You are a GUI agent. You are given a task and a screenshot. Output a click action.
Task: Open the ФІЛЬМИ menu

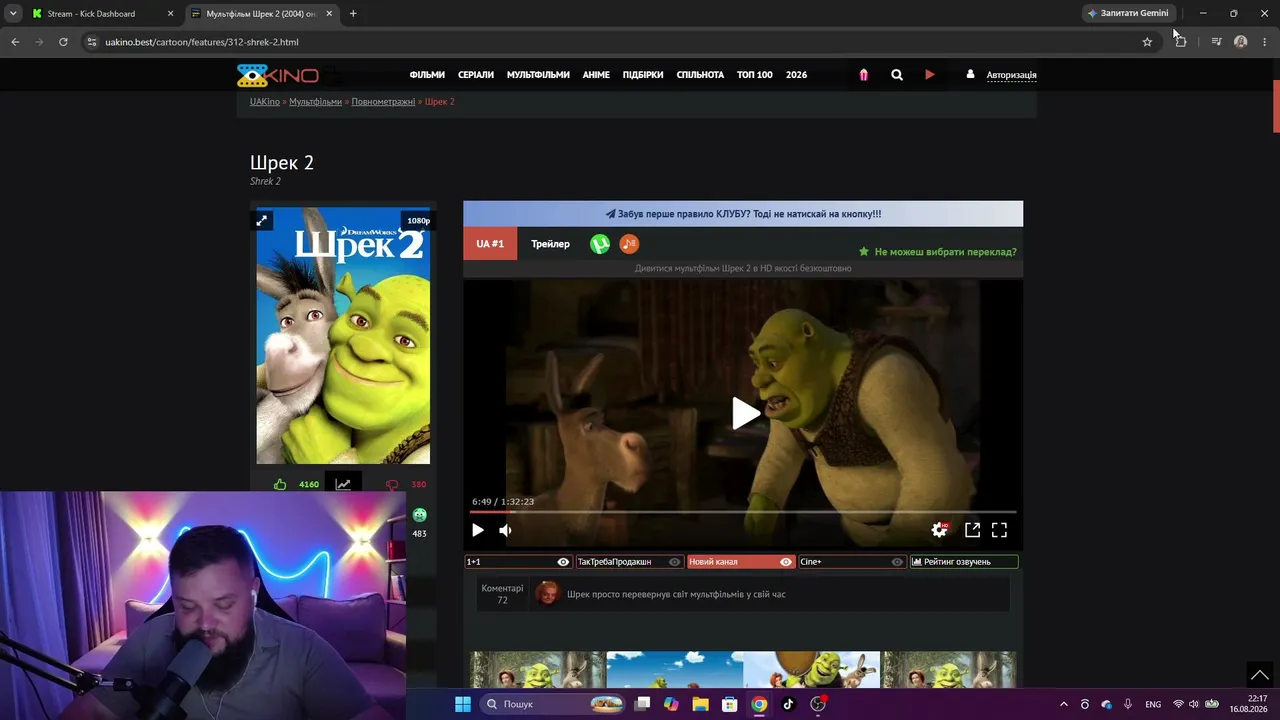pos(427,75)
